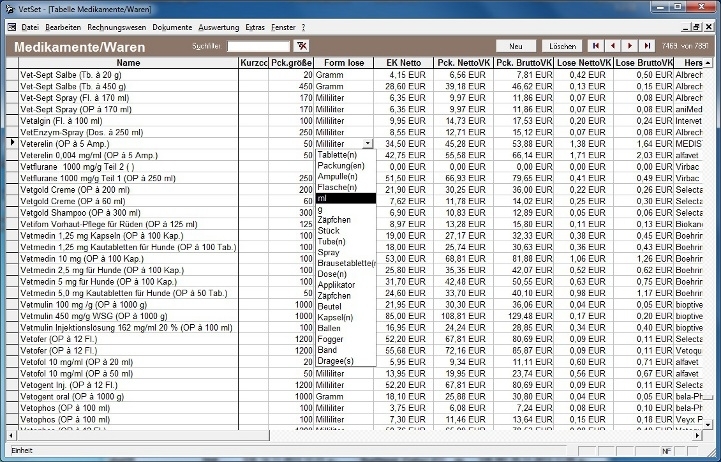The width and height of the screenshot is (721, 462).
Task: Toggle the Form lose dropdown arrow for Veterelin
Action: 367,143
